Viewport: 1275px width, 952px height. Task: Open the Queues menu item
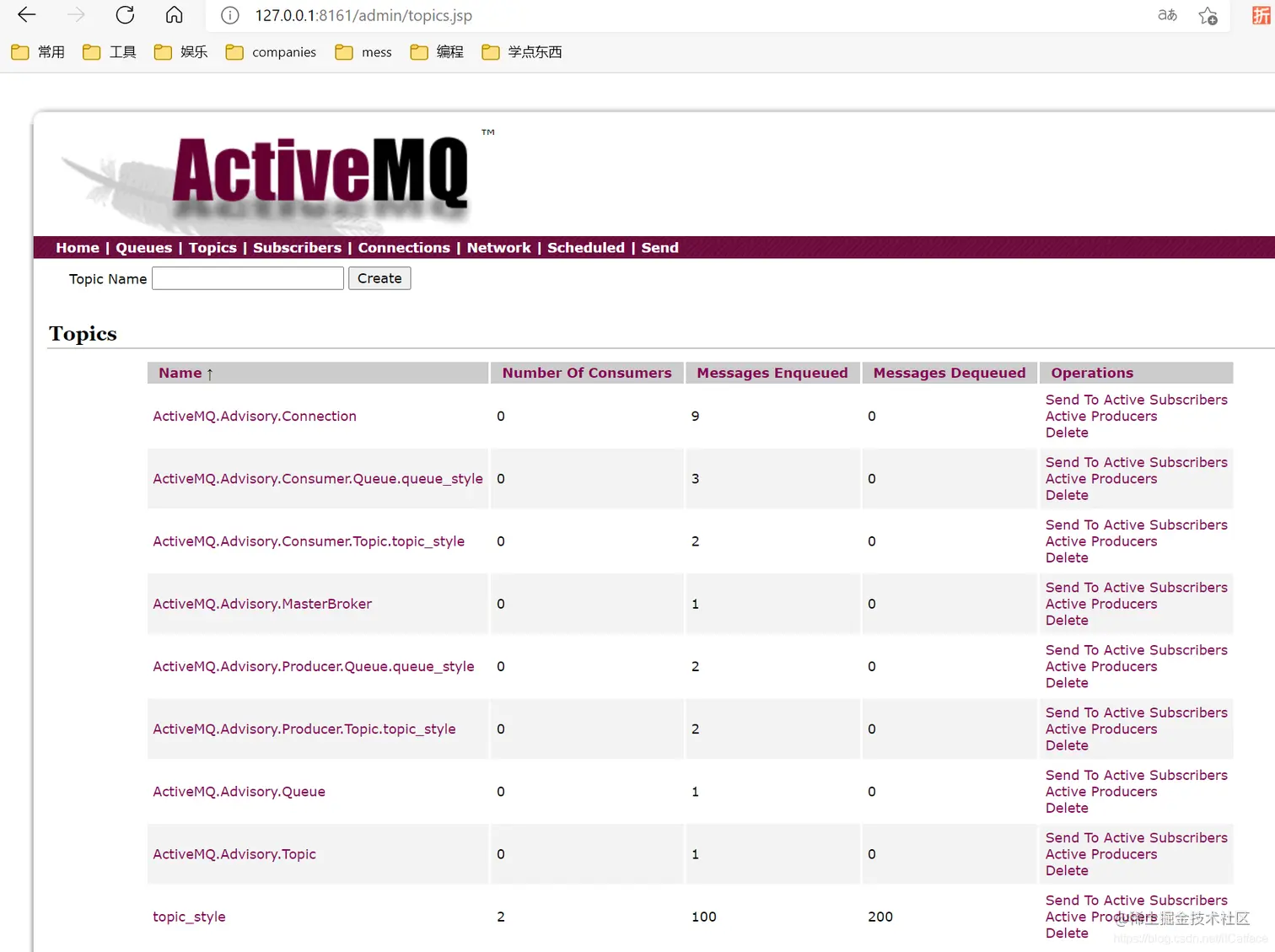pyautogui.click(x=143, y=248)
